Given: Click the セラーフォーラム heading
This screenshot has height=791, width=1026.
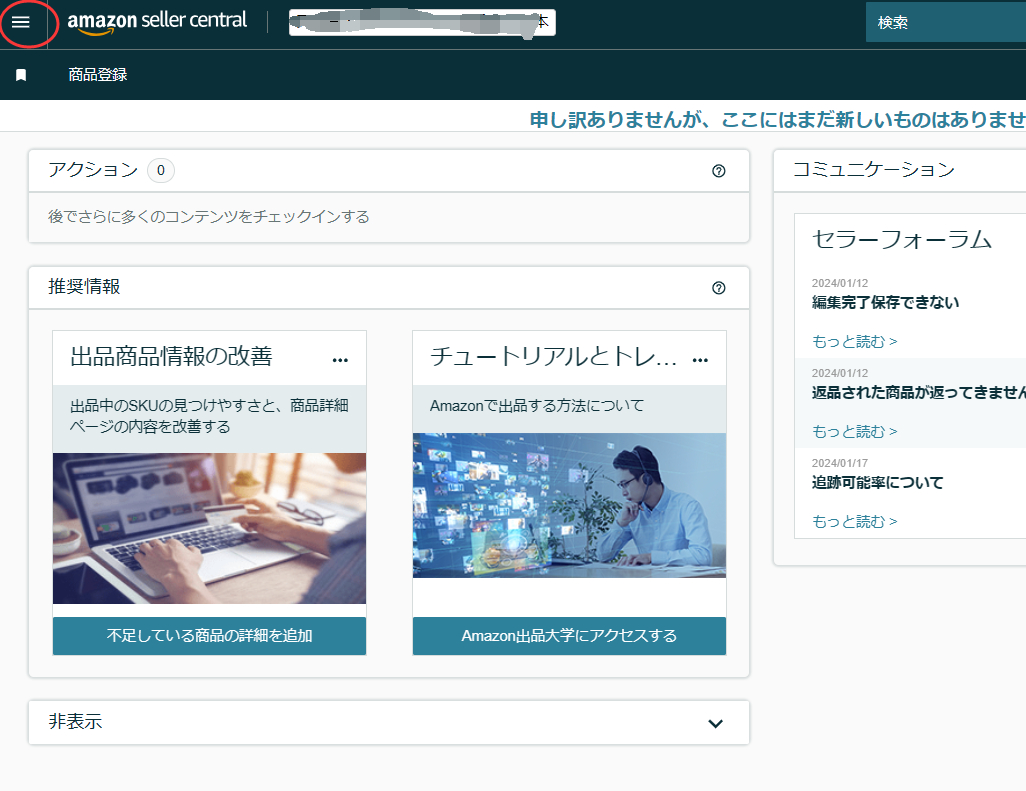Looking at the screenshot, I should [x=902, y=239].
